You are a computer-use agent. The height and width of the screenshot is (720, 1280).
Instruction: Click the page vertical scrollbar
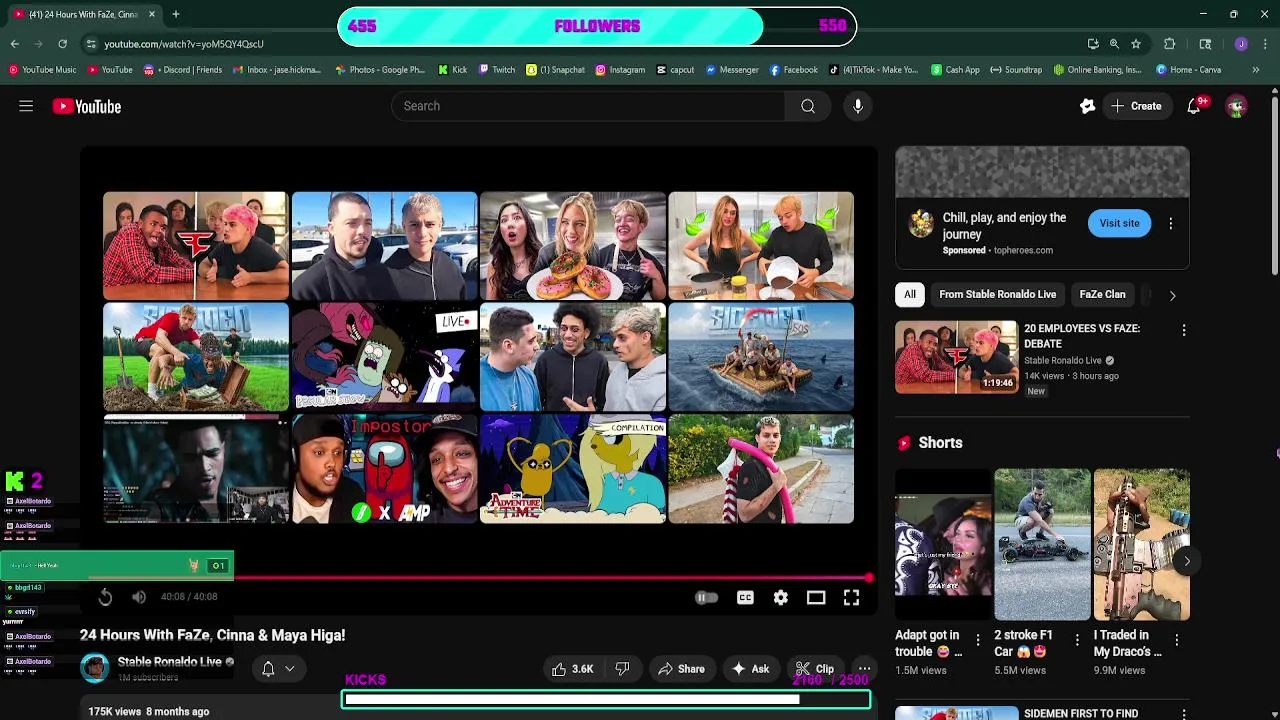[1275, 185]
